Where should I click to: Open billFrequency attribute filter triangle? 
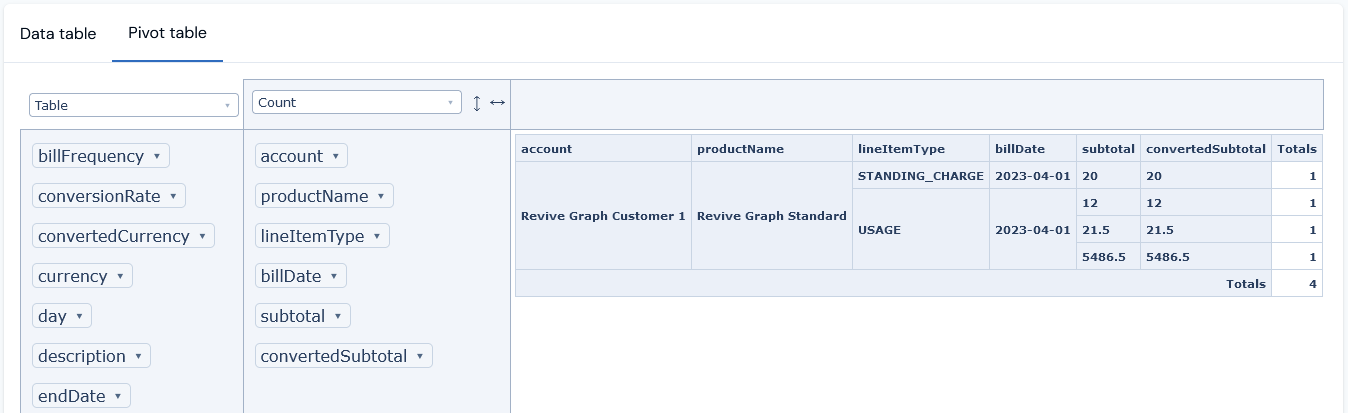(156, 157)
